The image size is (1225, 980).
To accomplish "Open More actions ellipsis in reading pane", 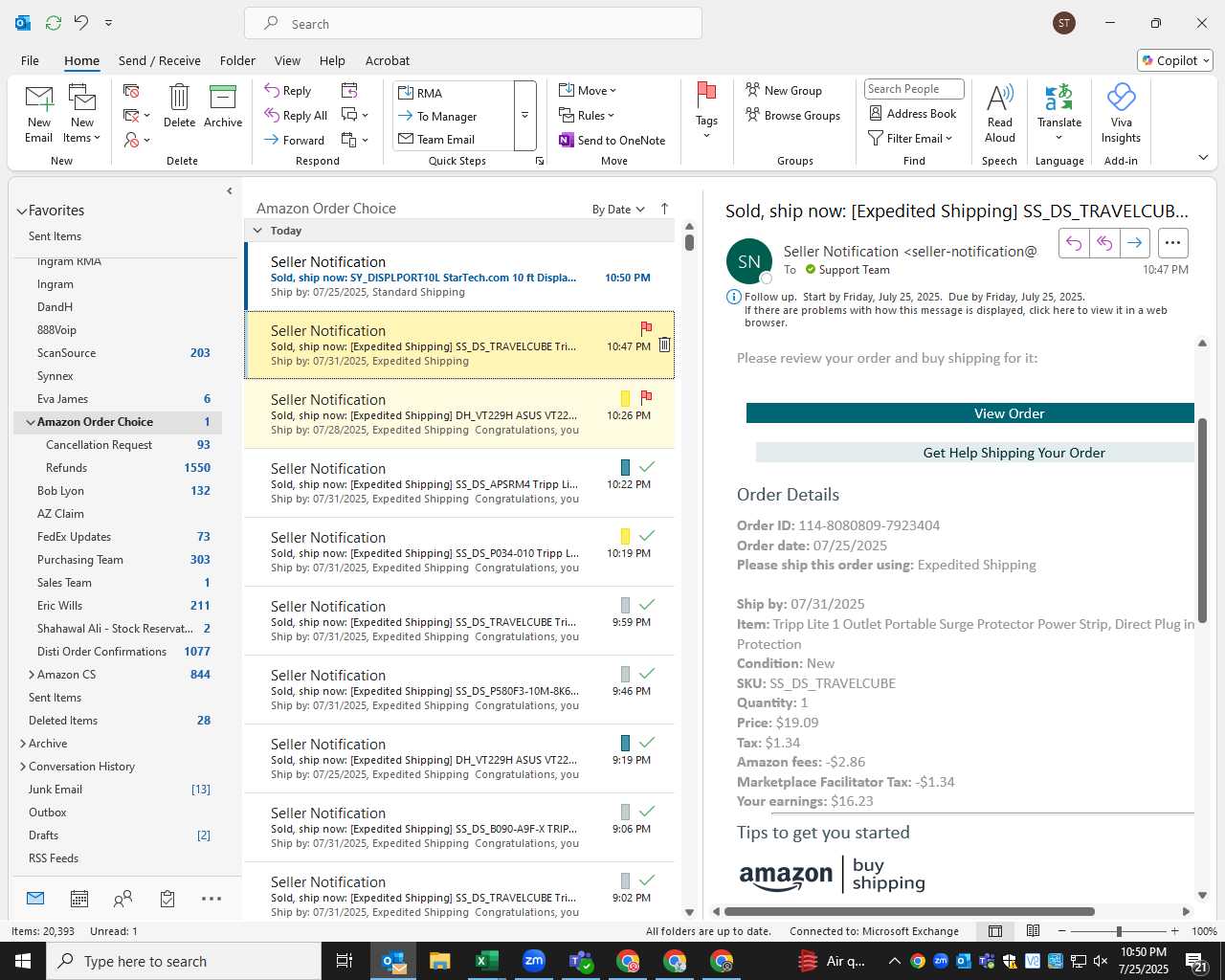I will [1173, 243].
